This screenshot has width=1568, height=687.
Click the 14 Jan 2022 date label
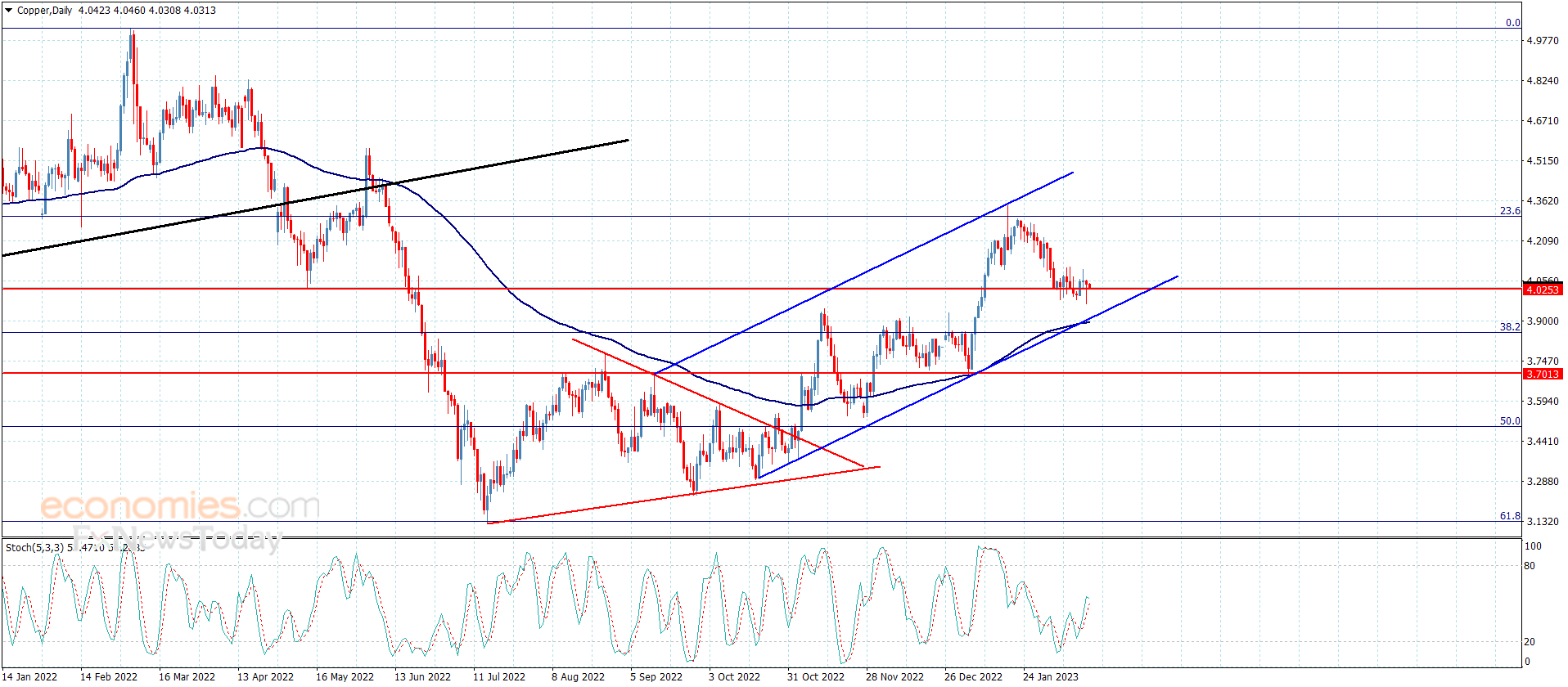click(x=29, y=676)
